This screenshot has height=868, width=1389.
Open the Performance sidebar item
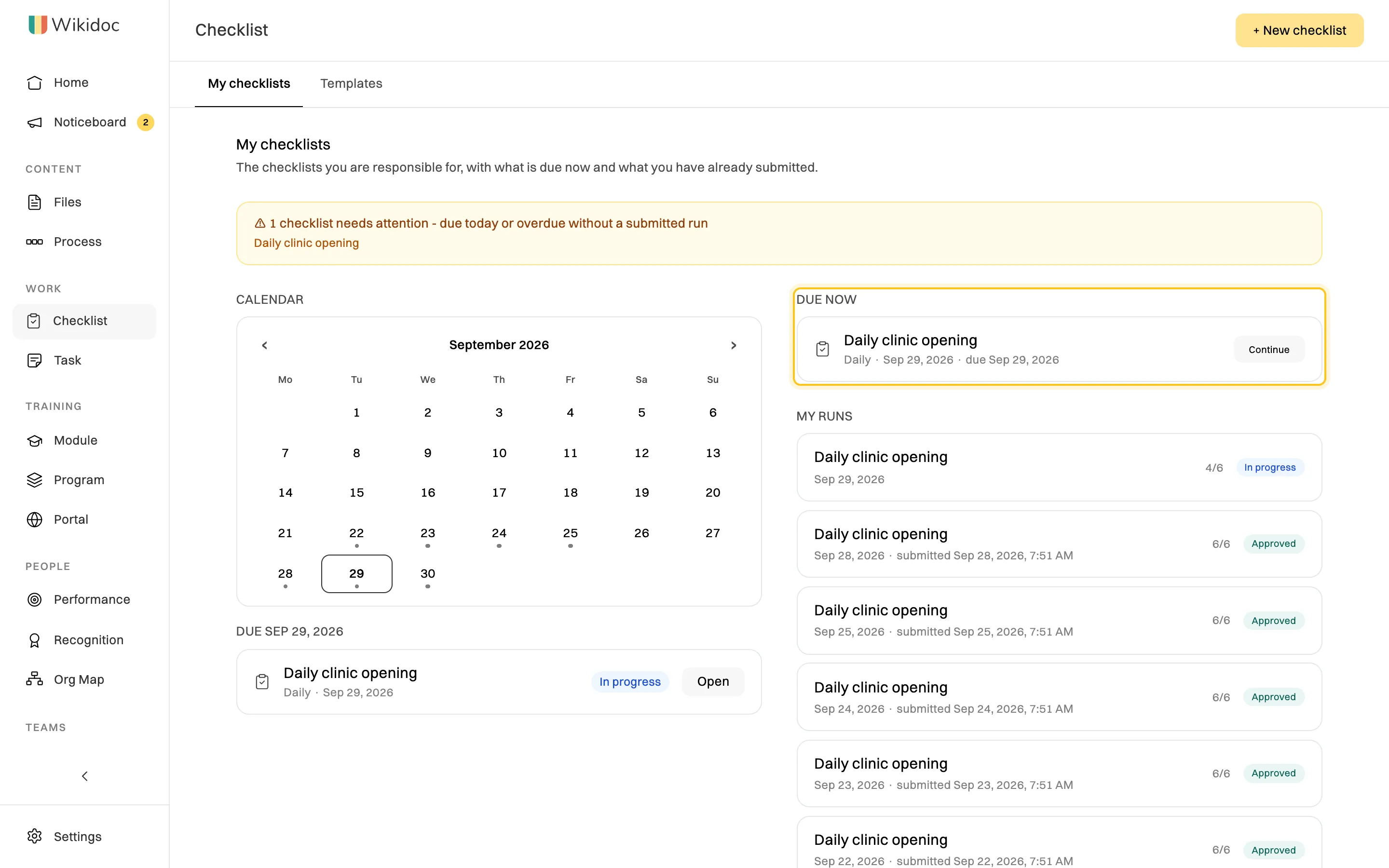pos(84,599)
